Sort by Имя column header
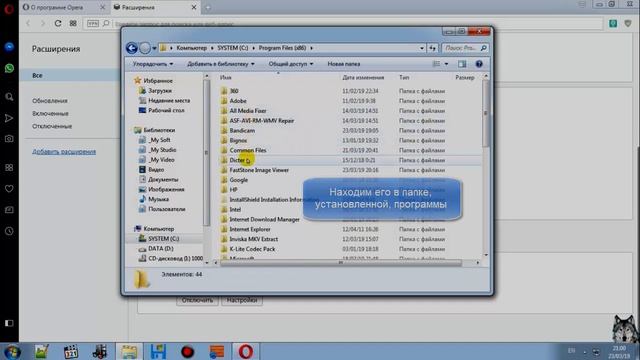The width and height of the screenshot is (640, 360). (x=226, y=77)
